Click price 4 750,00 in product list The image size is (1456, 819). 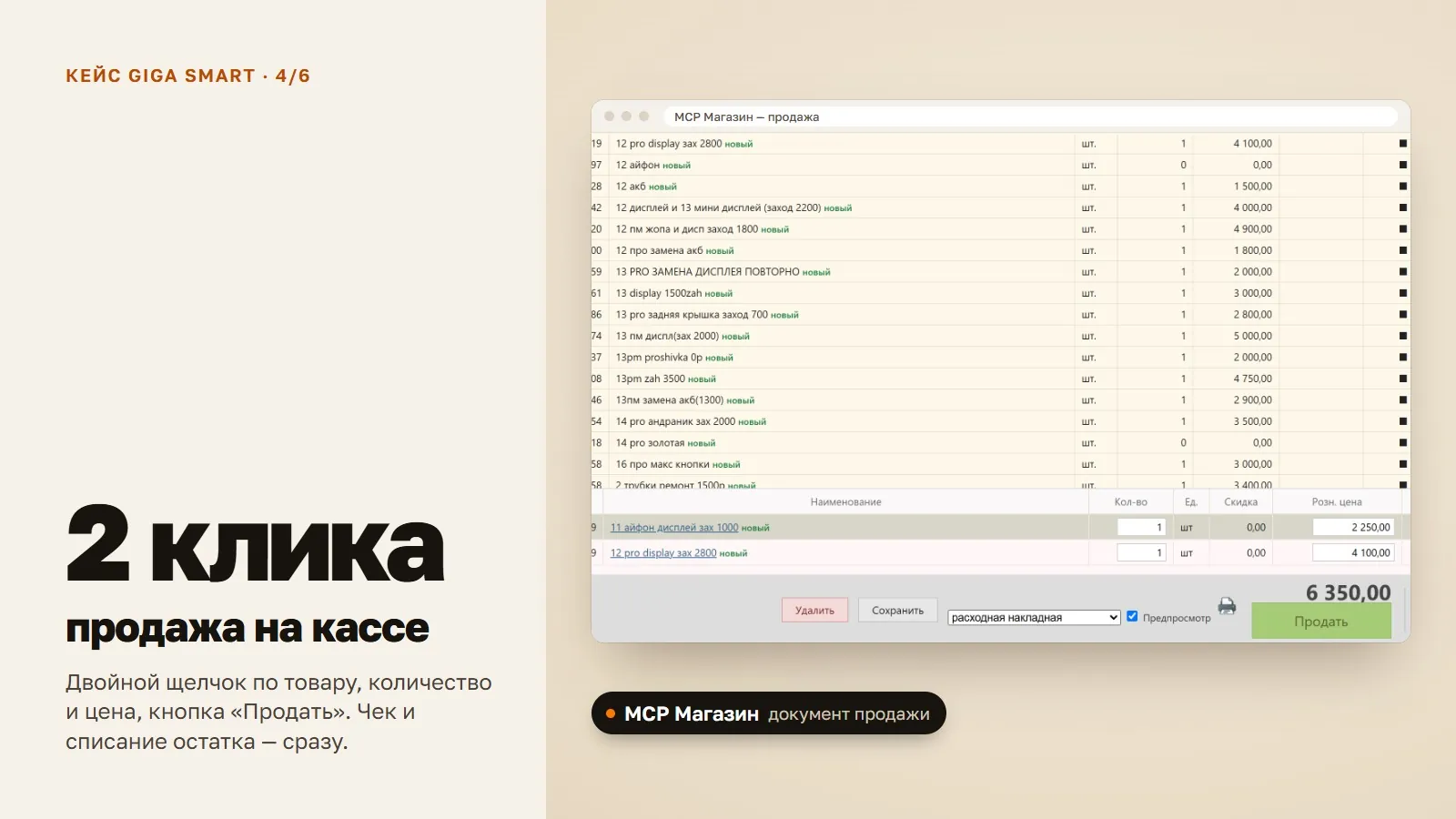1253,379
